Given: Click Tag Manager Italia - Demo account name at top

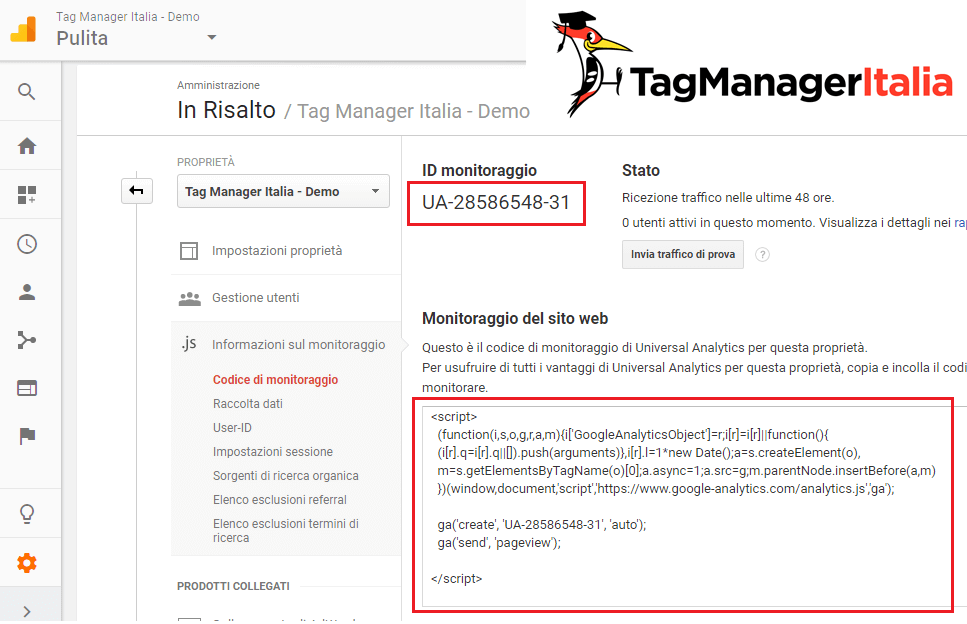Looking at the screenshot, I should coord(128,17).
